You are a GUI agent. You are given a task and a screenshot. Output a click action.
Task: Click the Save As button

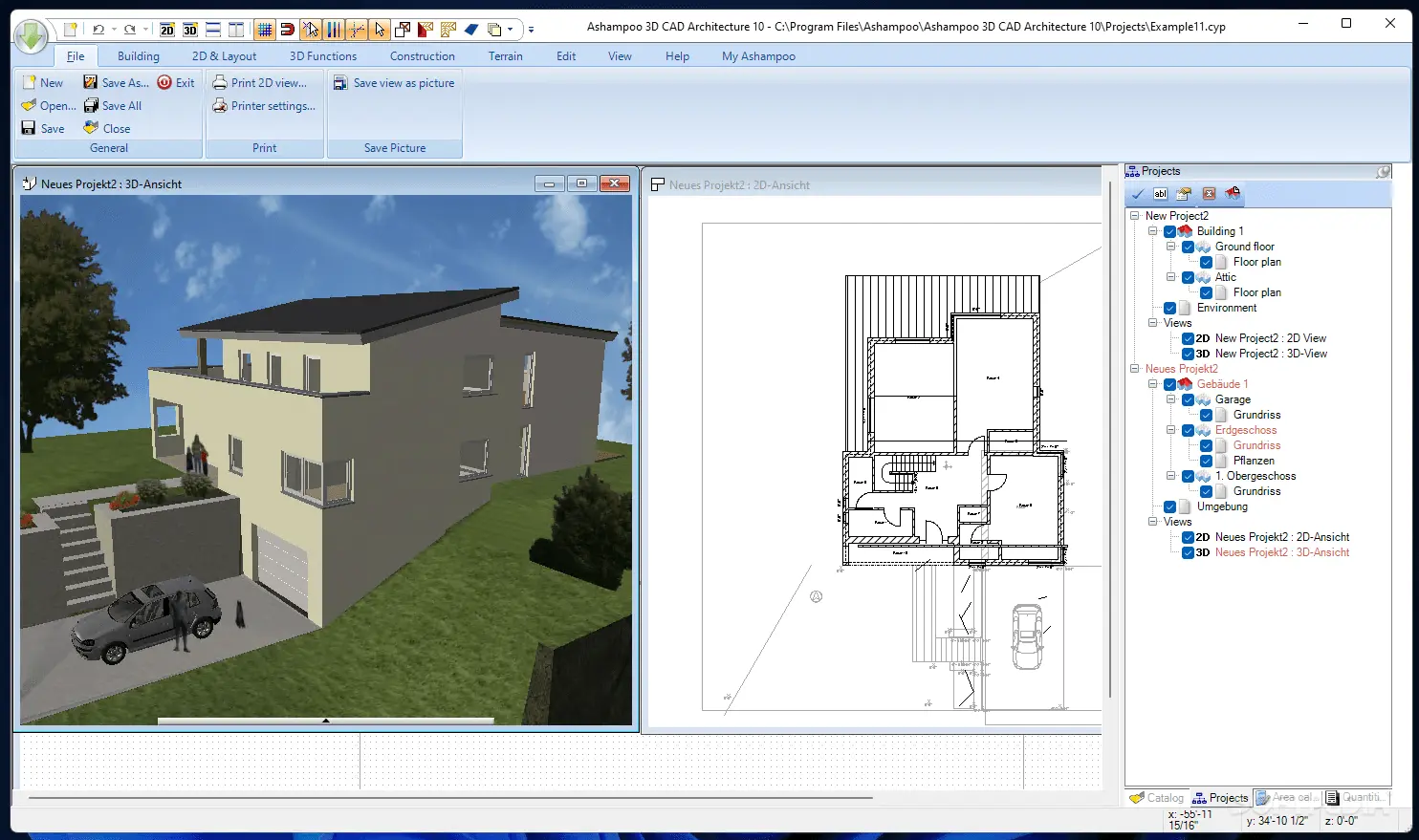(x=116, y=83)
